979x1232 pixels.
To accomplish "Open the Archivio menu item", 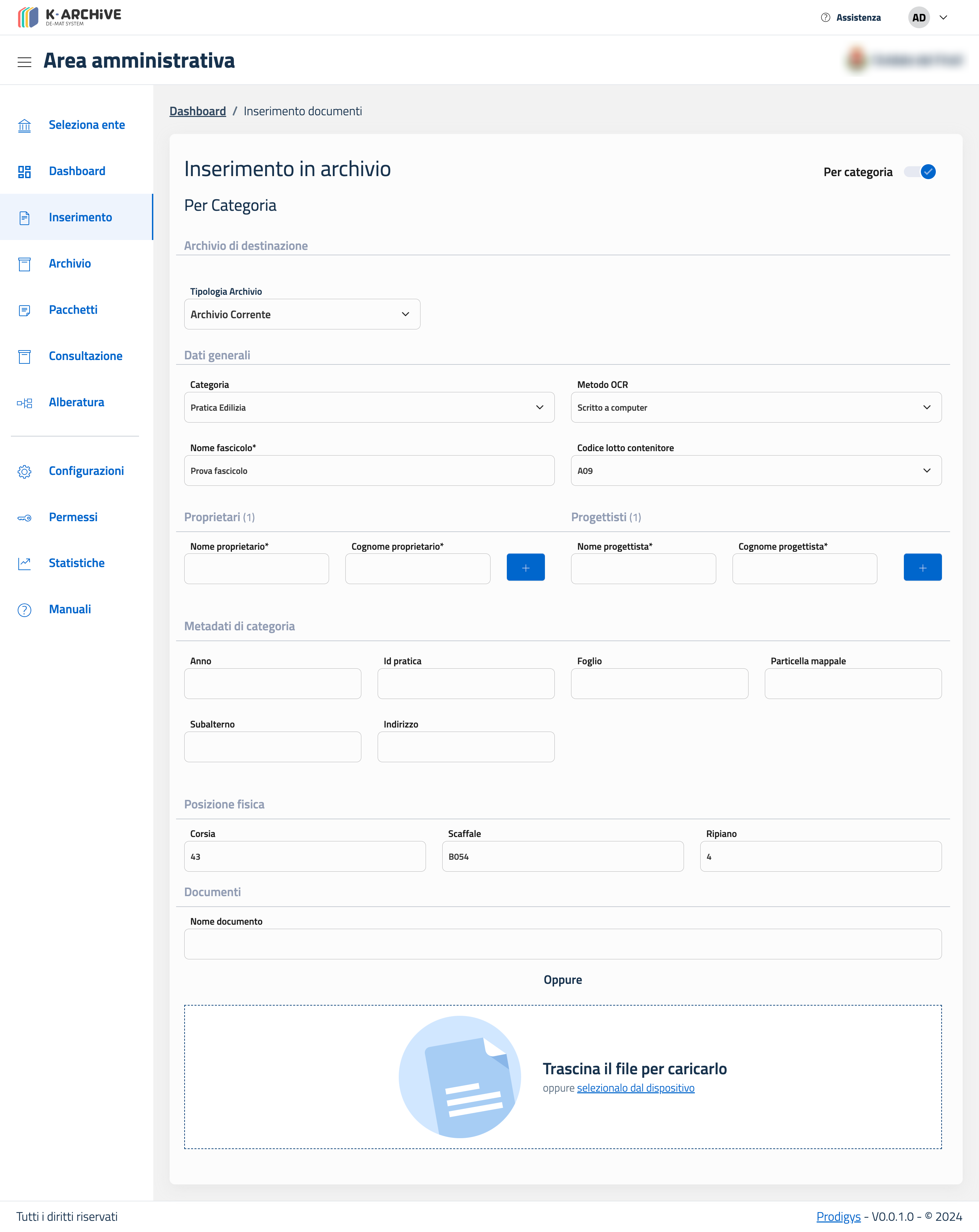I will tap(70, 263).
